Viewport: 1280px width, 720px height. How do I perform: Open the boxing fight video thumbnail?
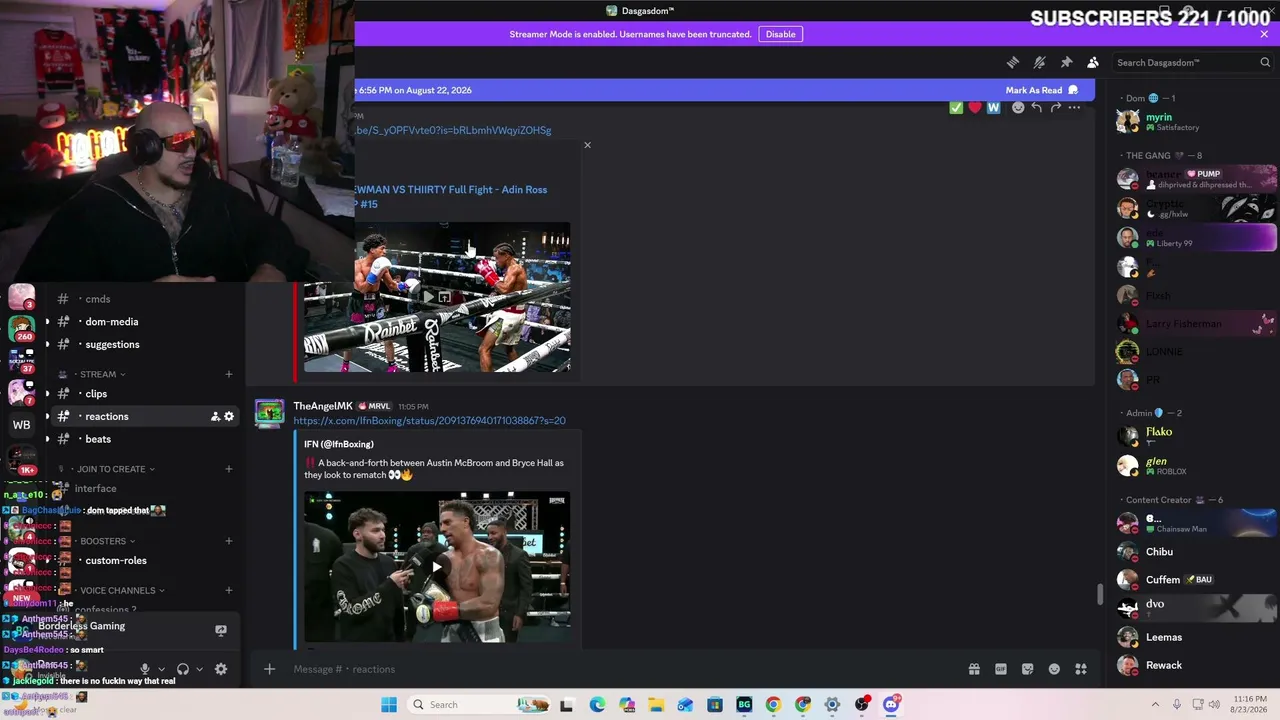[437, 297]
